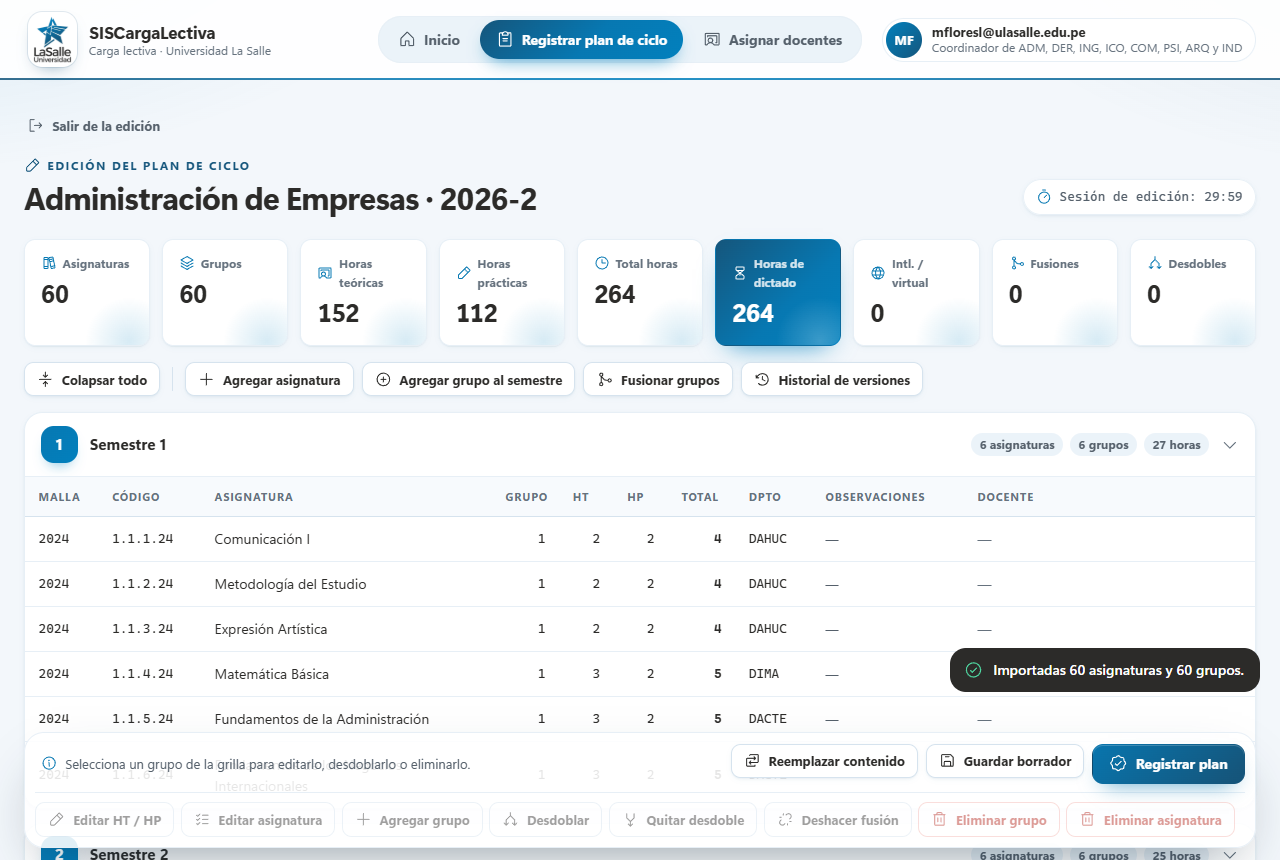
Task: Click the Horas teóricas card icon
Action: coord(325,273)
